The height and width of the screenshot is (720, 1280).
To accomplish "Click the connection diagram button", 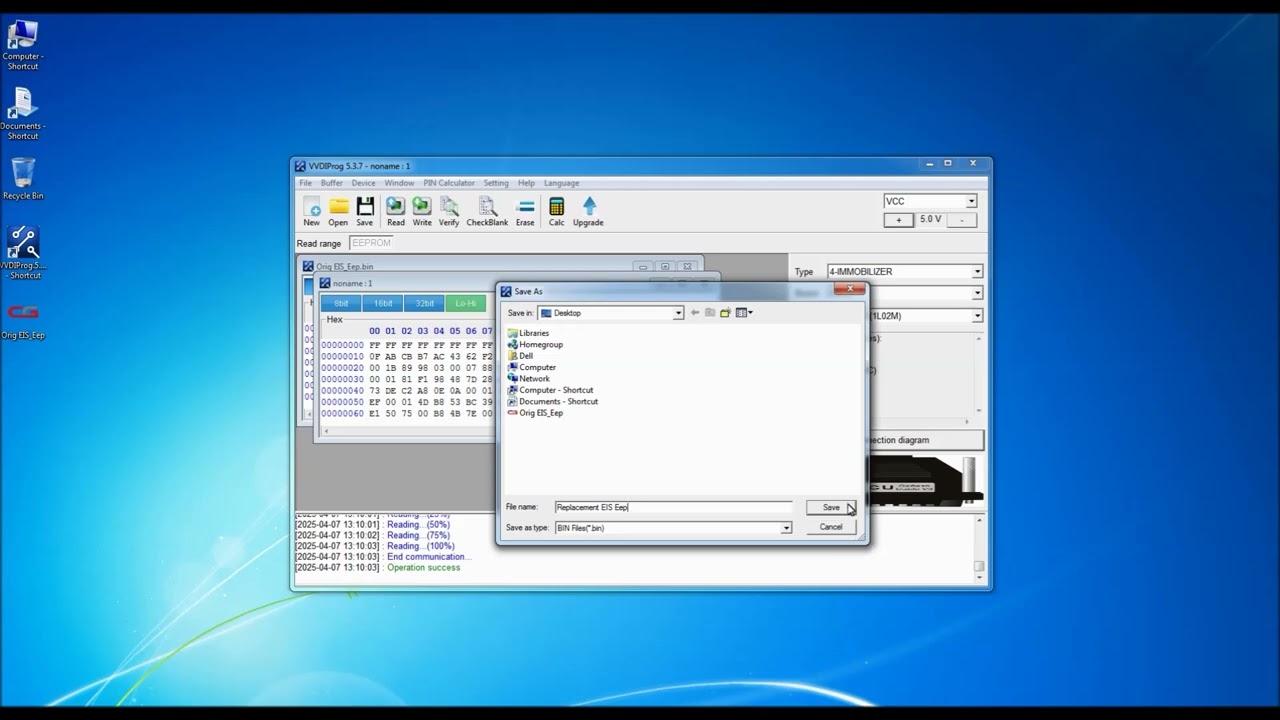I will (x=926, y=440).
